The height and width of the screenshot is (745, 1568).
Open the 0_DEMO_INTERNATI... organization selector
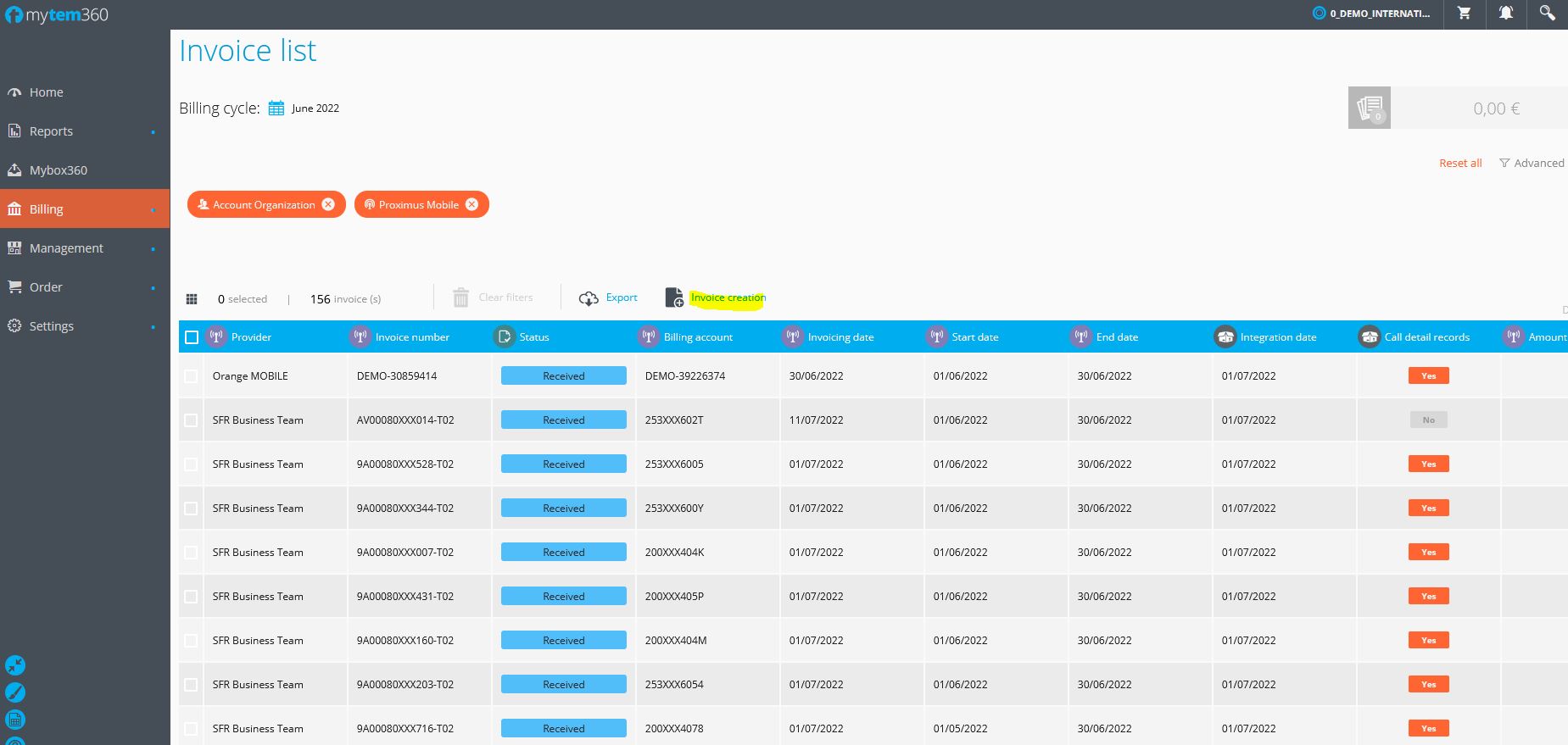coord(1371,14)
